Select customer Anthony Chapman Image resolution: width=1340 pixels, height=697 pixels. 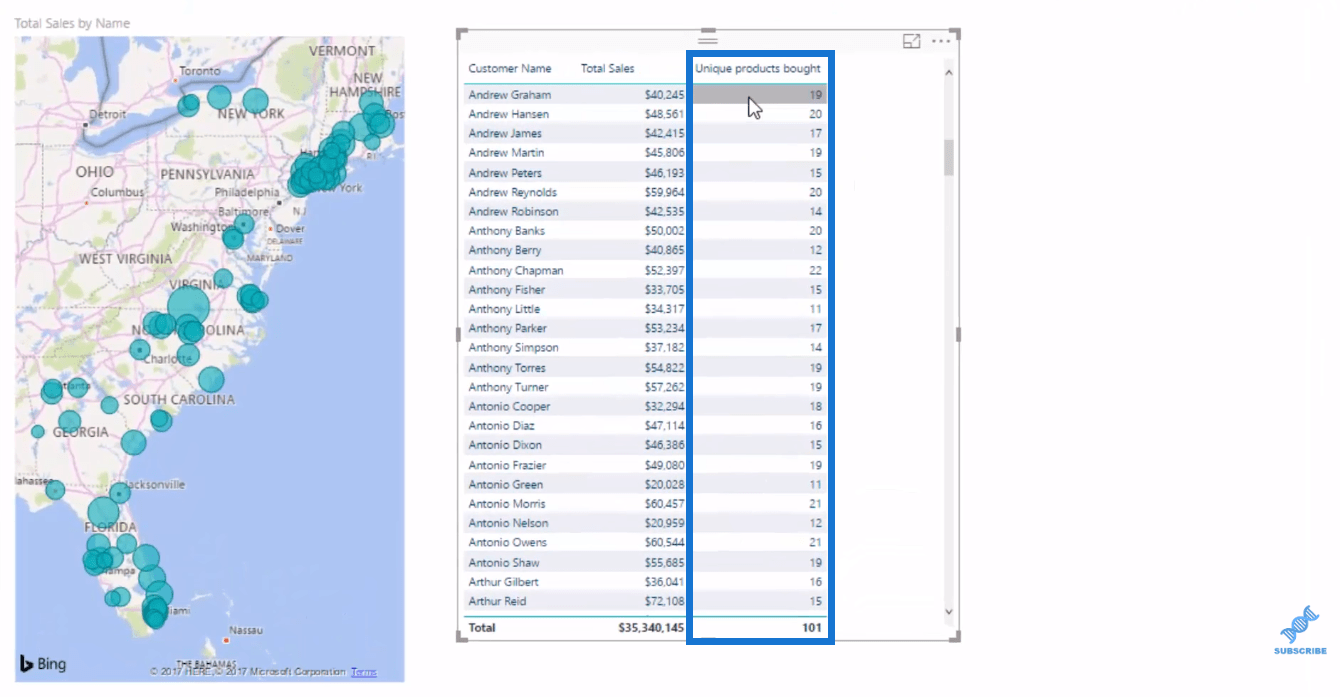click(516, 270)
